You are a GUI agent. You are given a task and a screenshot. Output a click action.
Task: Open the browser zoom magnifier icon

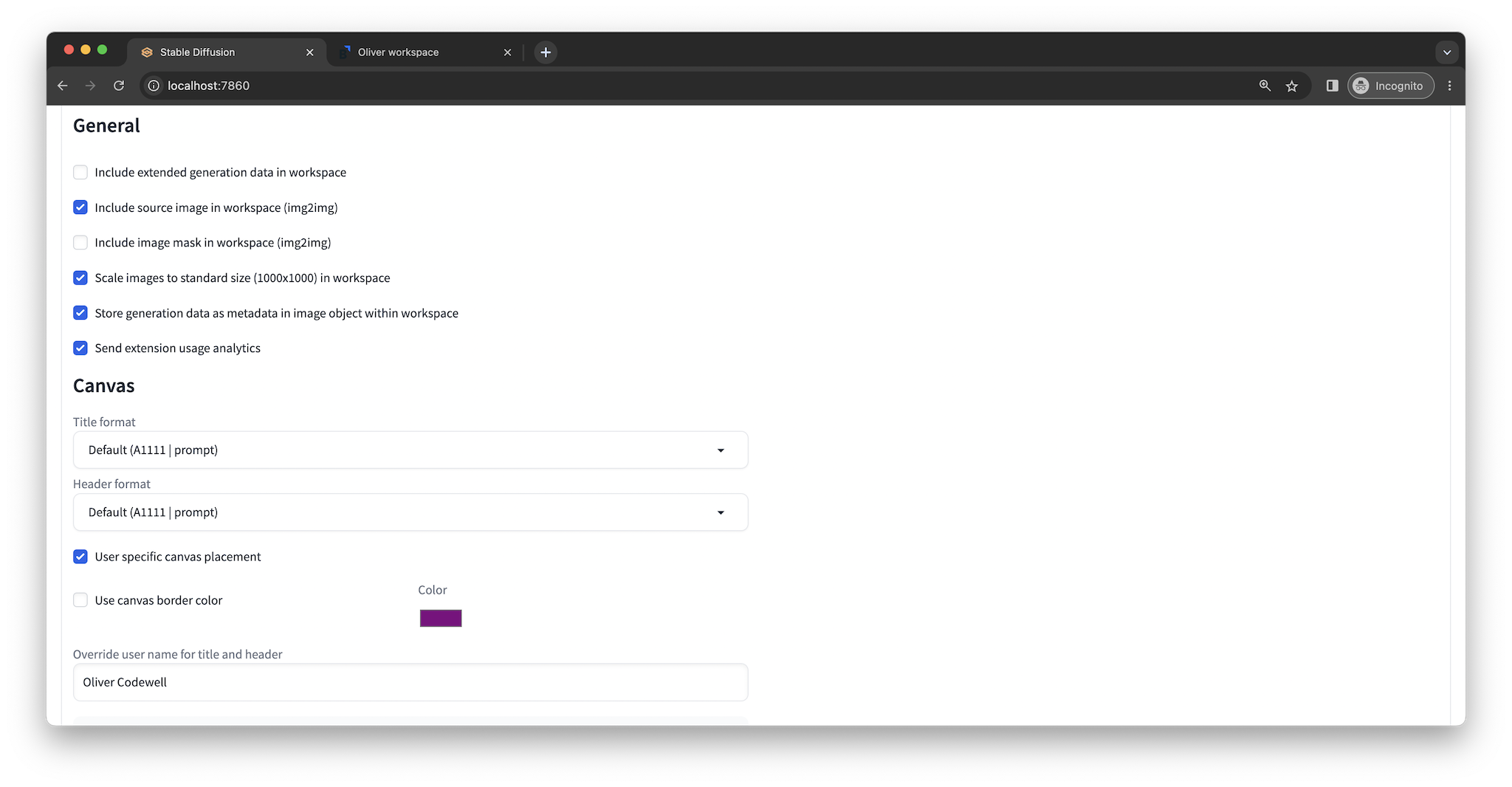click(1265, 86)
